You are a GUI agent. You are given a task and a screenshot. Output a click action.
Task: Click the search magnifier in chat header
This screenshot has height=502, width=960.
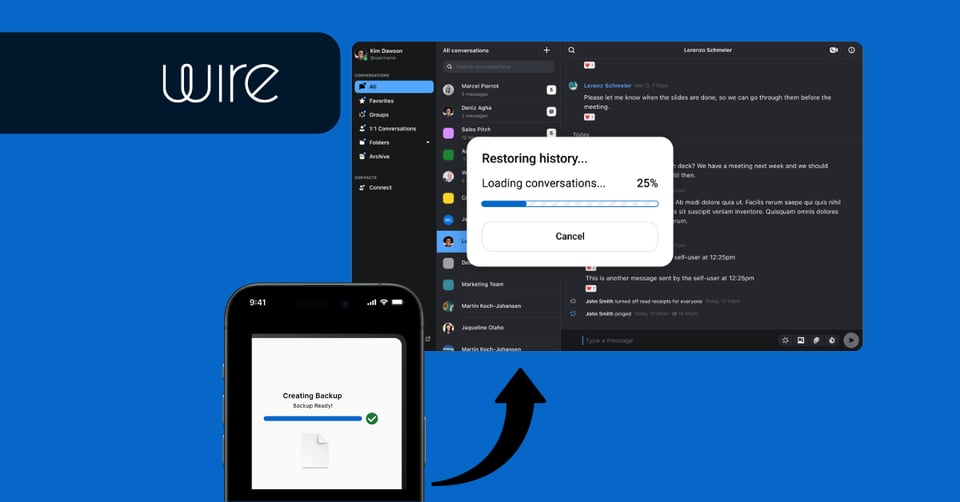(x=572, y=50)
